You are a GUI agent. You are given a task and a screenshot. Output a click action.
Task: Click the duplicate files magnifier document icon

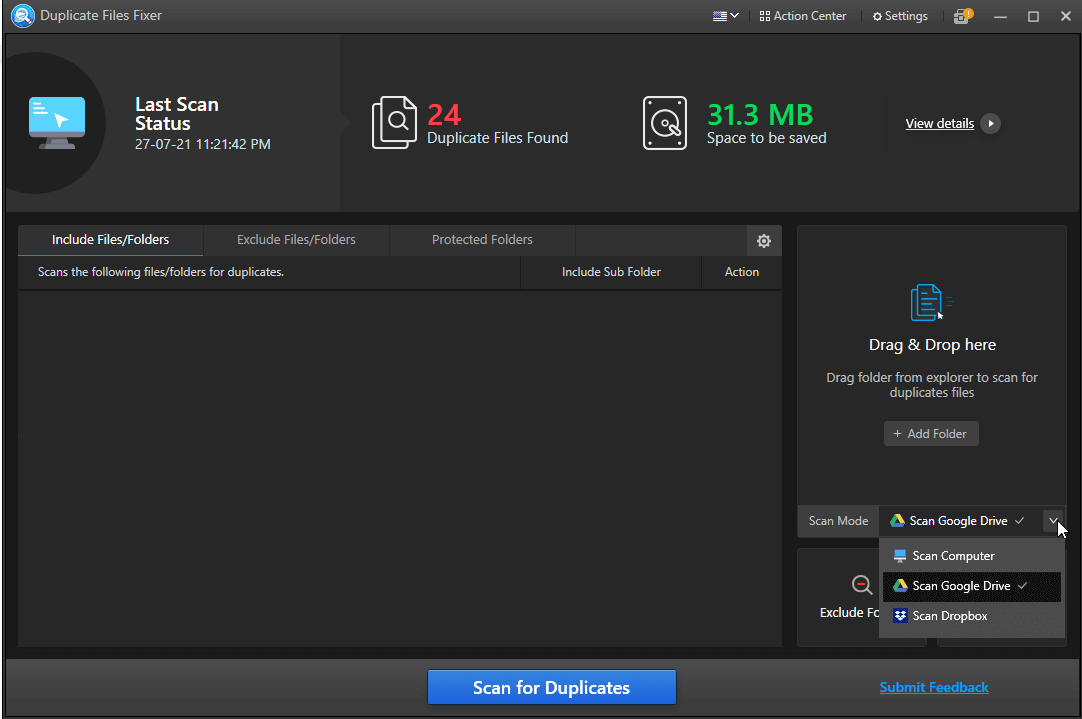point(394,123)
